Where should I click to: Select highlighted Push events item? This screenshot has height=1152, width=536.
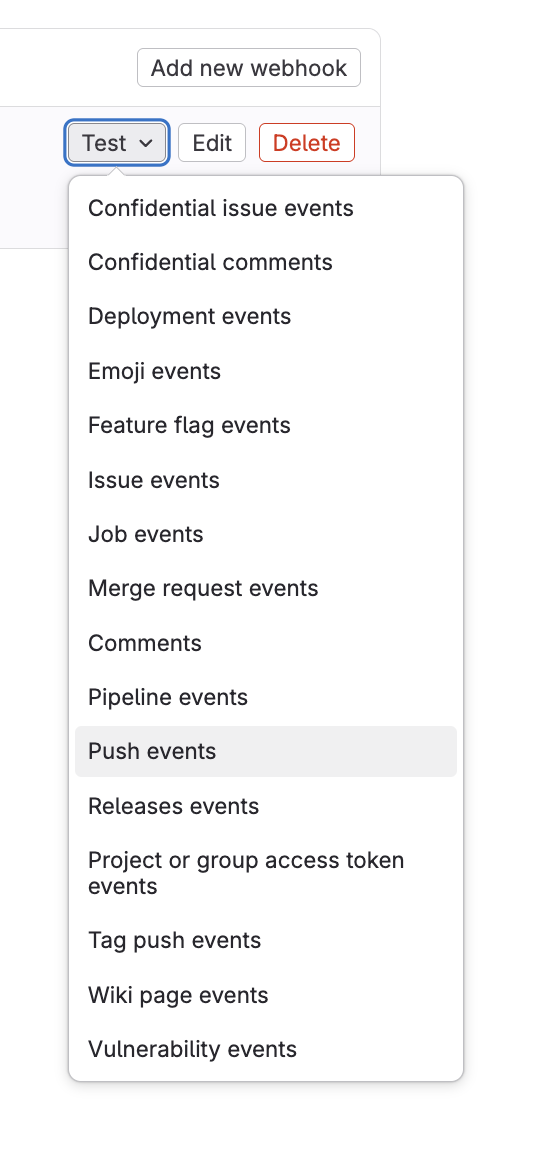click(266, 752)
